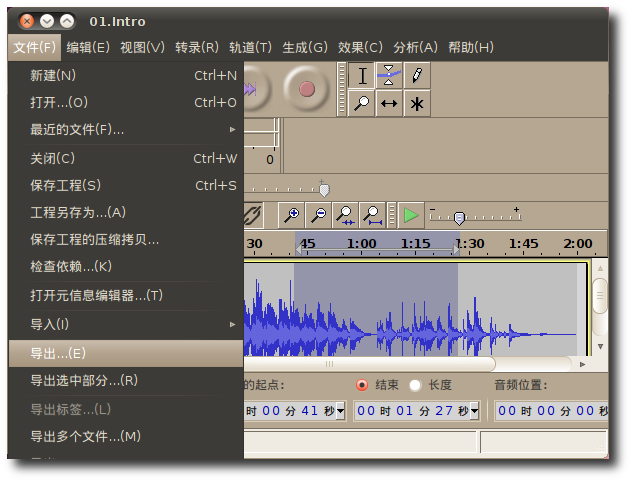
Task: Choose 打开...(O) menu entry
Action: pyautogui.click(x=126, y=103)
